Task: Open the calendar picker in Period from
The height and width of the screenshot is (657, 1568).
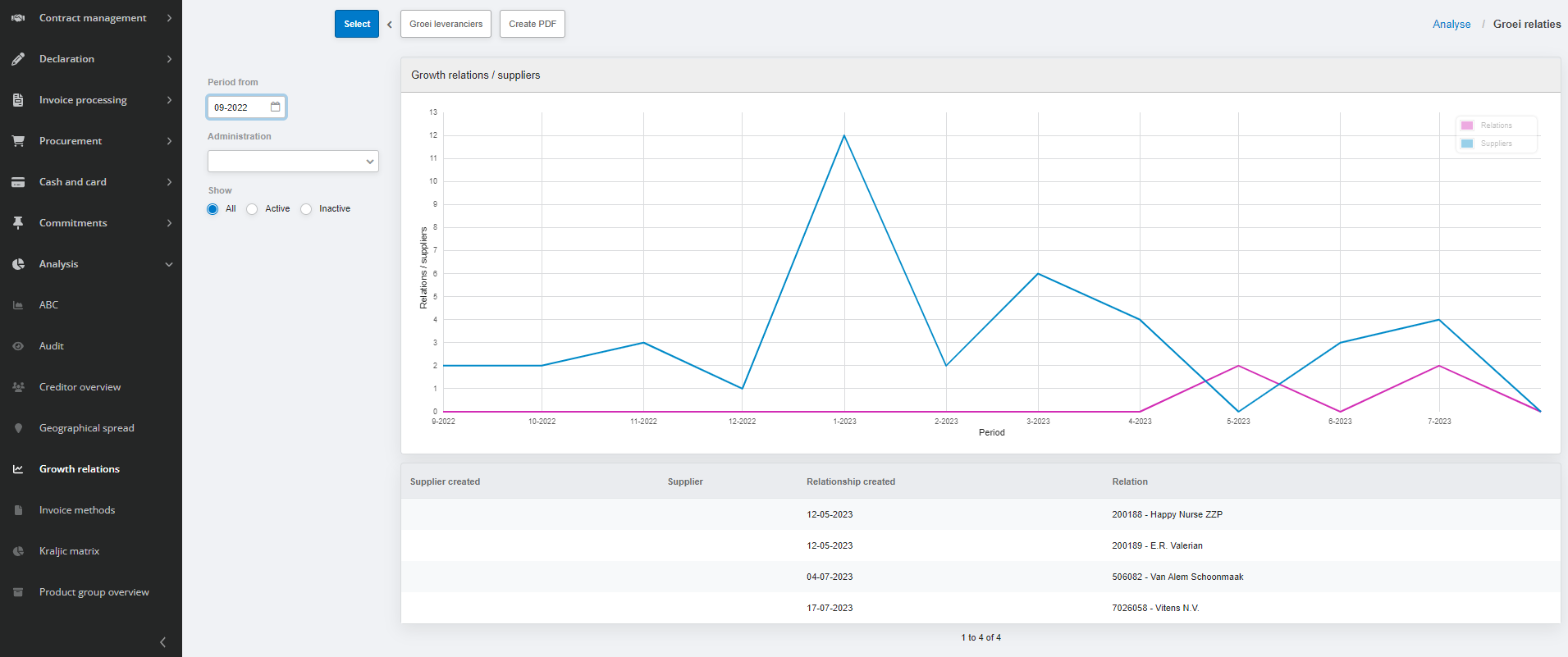Action: tap(276, 107)
